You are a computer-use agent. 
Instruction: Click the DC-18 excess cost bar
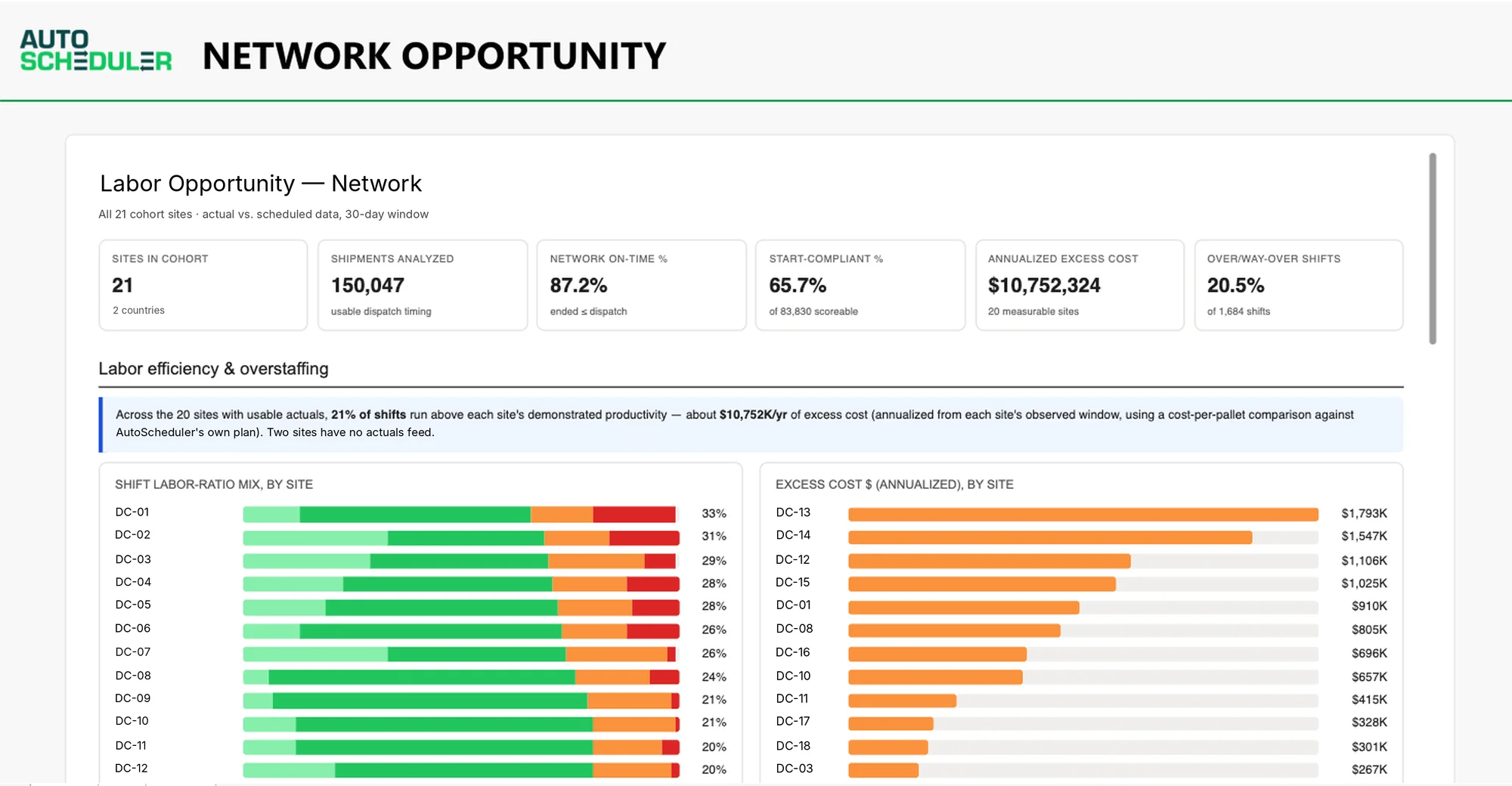(888, 747)
